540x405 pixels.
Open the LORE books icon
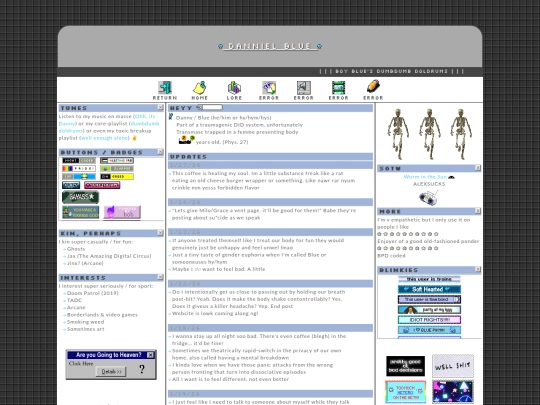click(x=234, y=87)
